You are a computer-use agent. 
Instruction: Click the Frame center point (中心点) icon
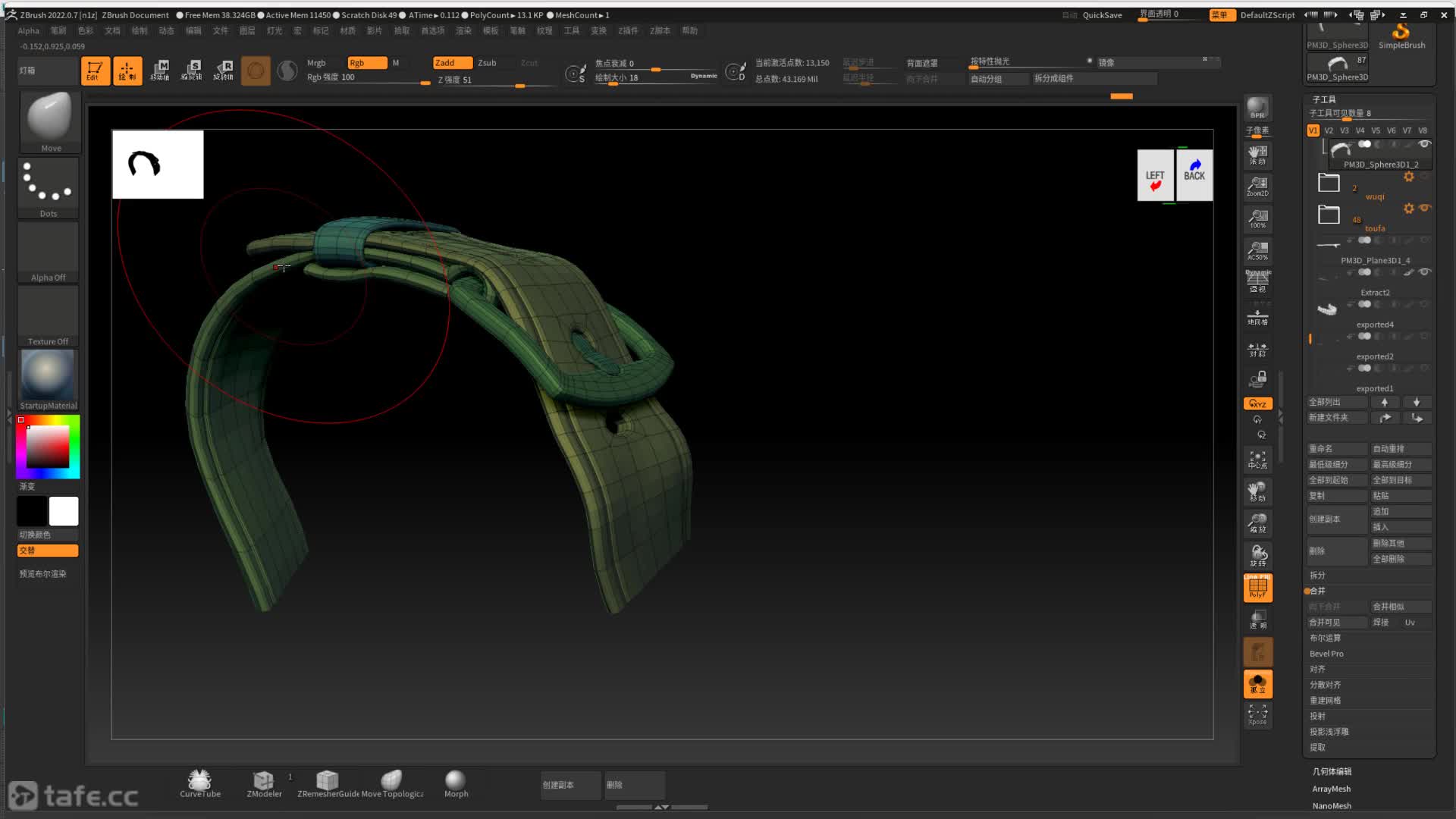pos(1257,460)
